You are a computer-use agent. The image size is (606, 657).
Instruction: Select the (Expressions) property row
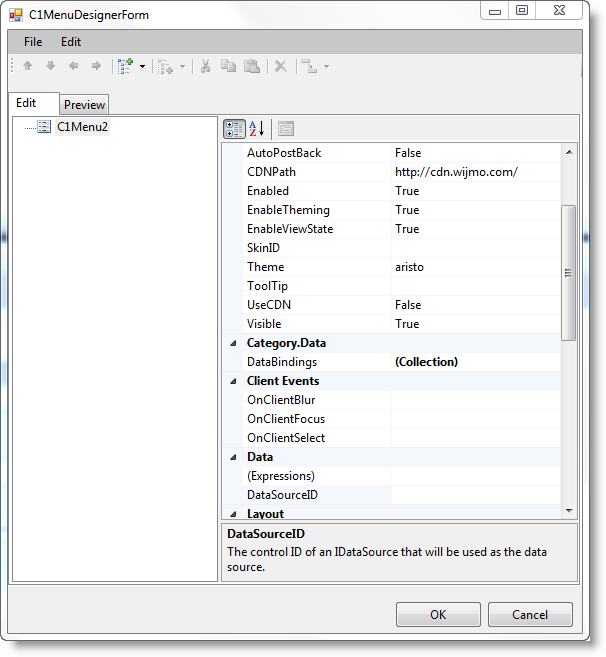[x=401, y=476]
